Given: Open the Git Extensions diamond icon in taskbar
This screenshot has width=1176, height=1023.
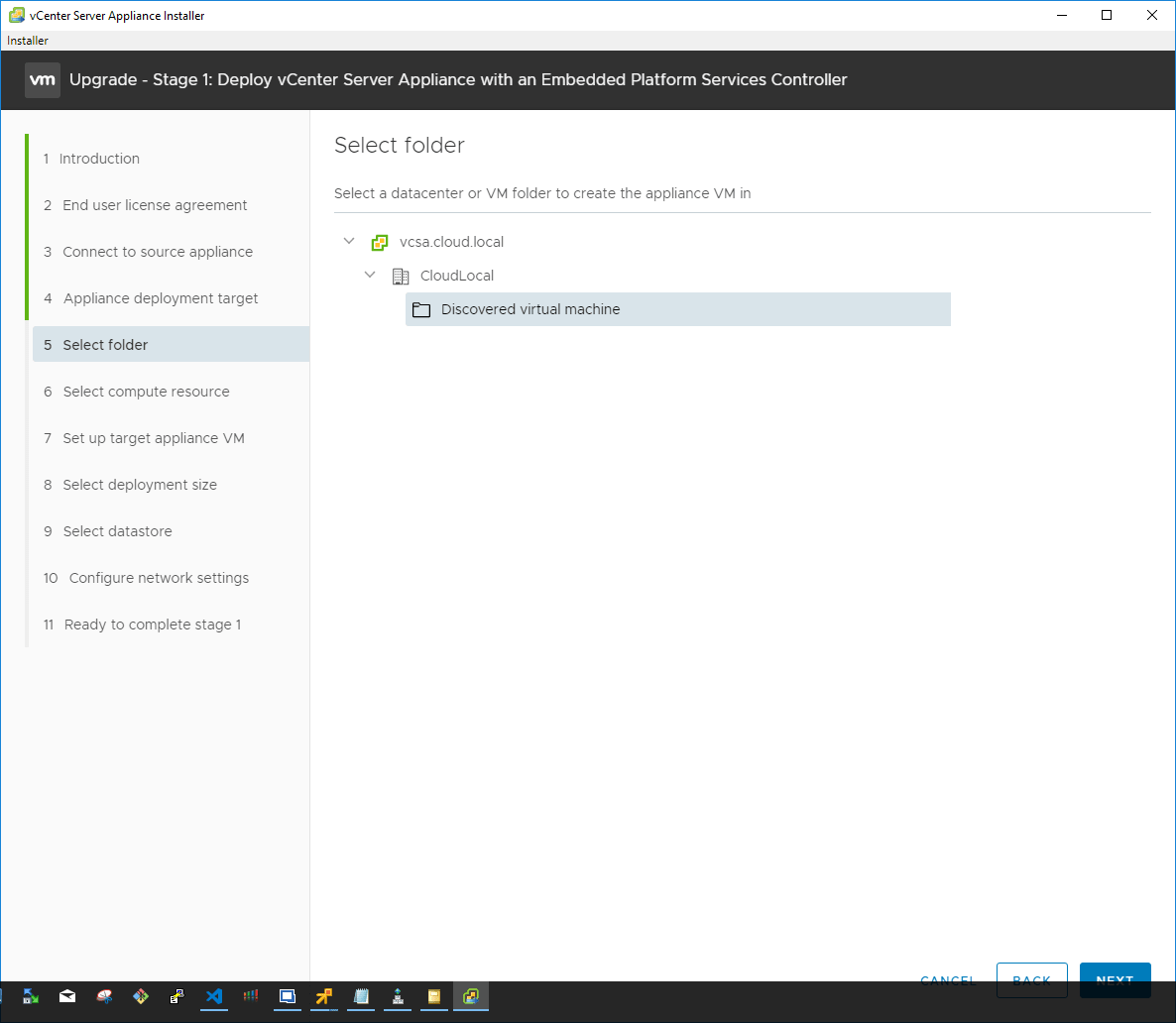Looking at the screenshot, I should pos(140,996).
